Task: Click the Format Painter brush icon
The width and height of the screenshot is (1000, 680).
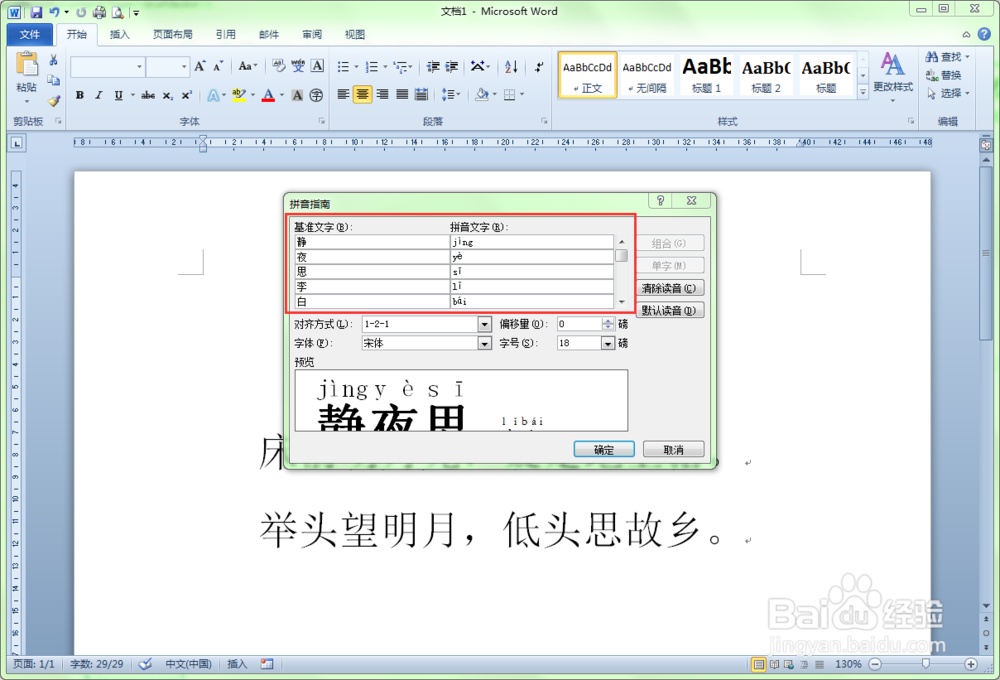Action: tap(54, 101)
